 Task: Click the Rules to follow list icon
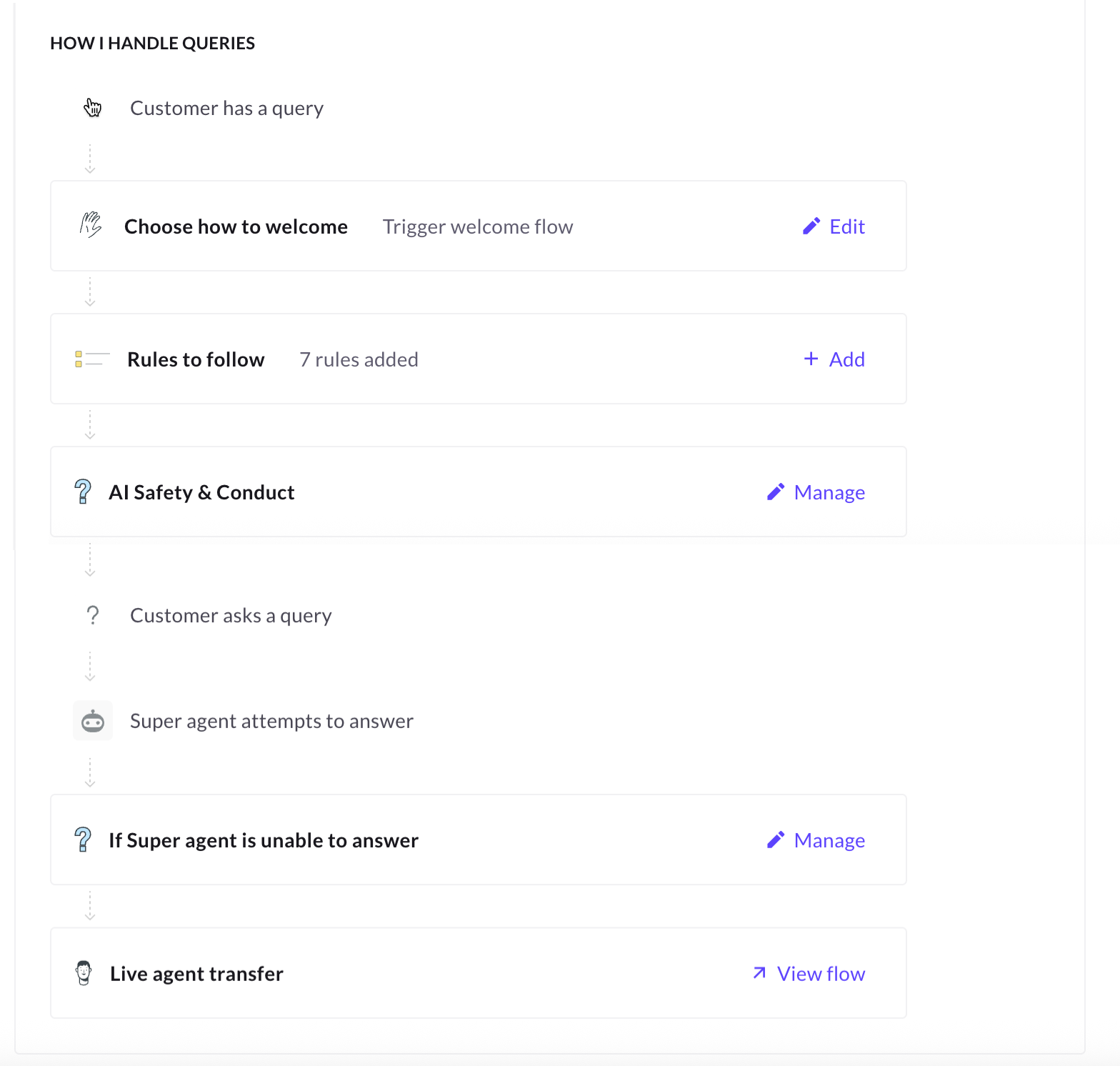[92, 359]
